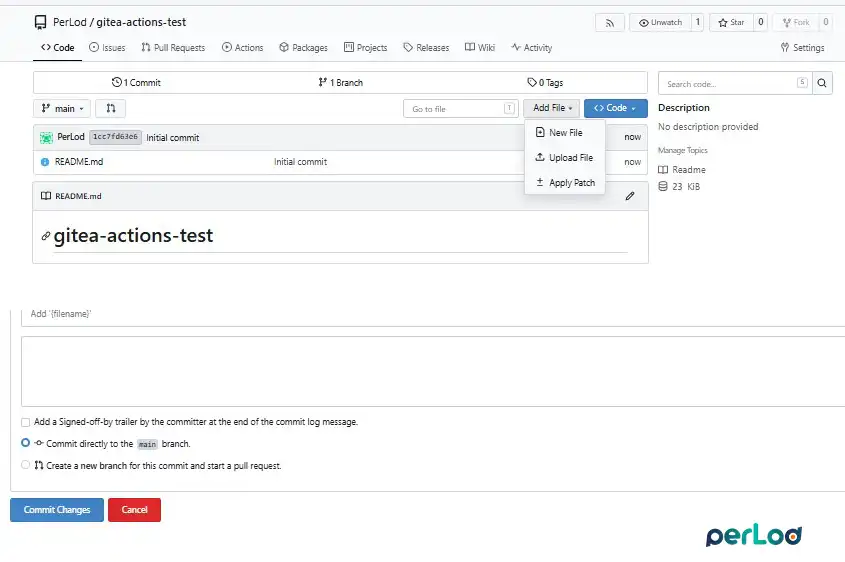Select Commit directly to main branch
This screenshot has height=562, width=845.
click(25, 442)
